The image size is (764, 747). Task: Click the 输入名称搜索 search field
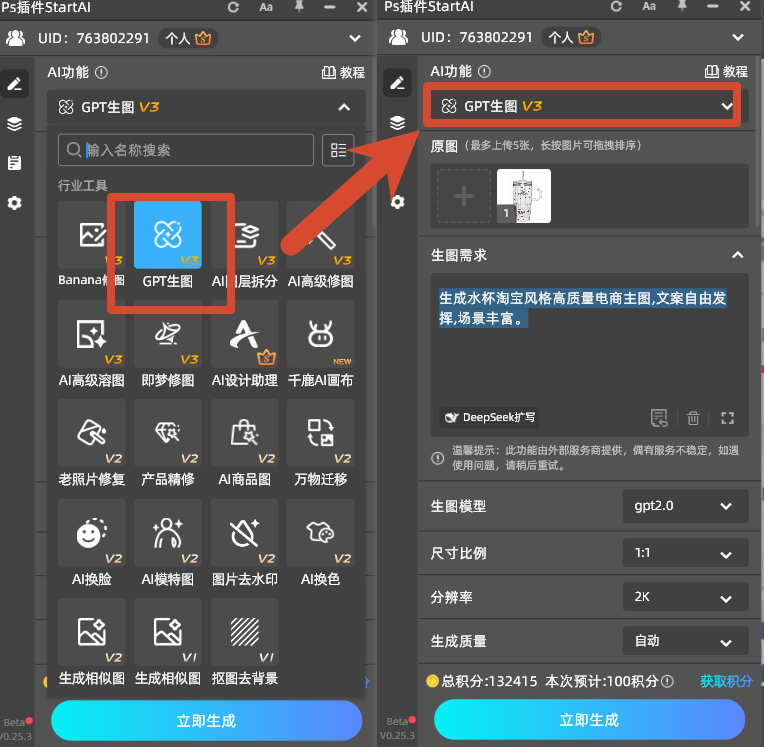pyautogui.click(x=186, y=150)
